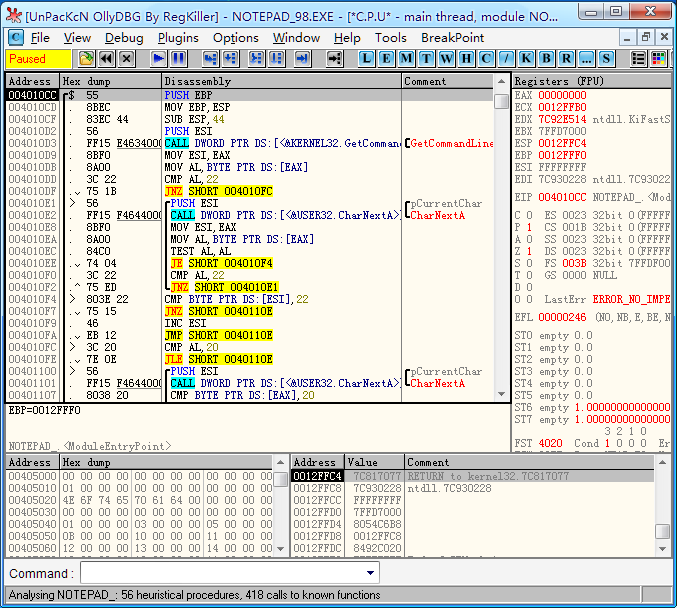
Task: Open the Plugins menu
Action: [x=178, y=38]
